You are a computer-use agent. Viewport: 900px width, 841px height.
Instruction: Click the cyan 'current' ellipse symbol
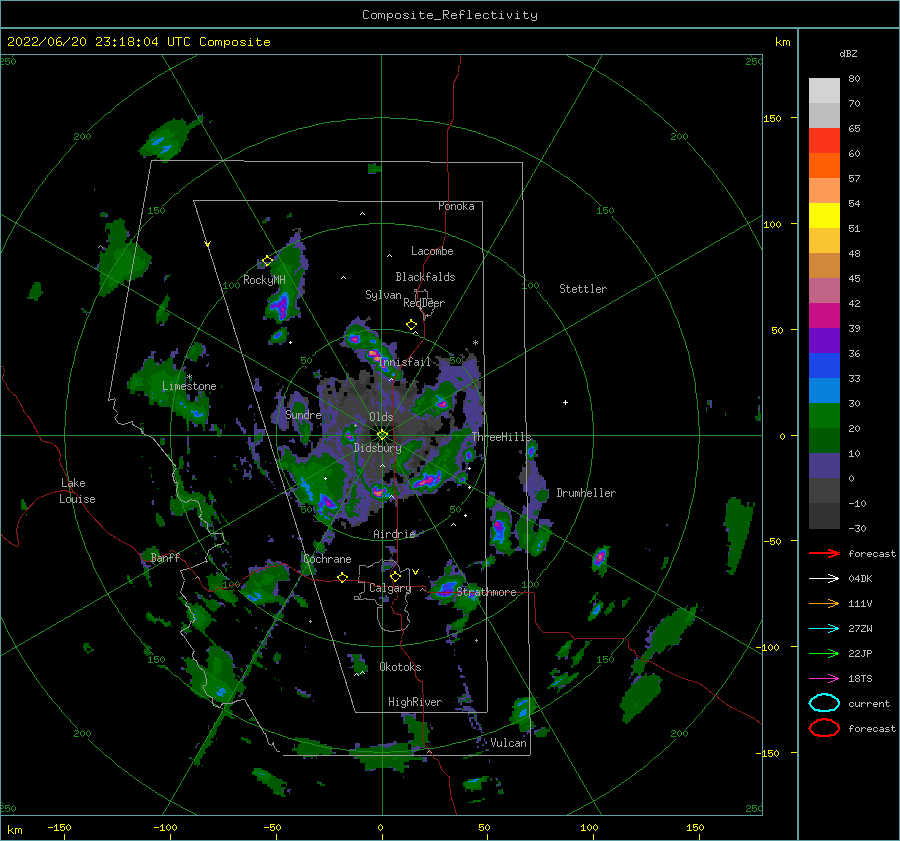(824, 703)
